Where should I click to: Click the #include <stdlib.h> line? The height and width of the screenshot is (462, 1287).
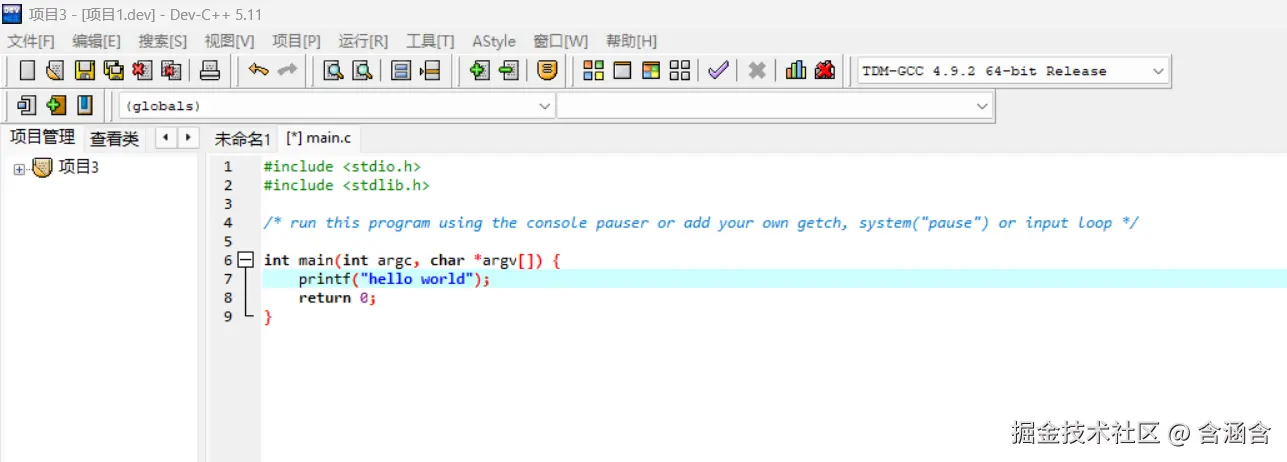(346, 185)
